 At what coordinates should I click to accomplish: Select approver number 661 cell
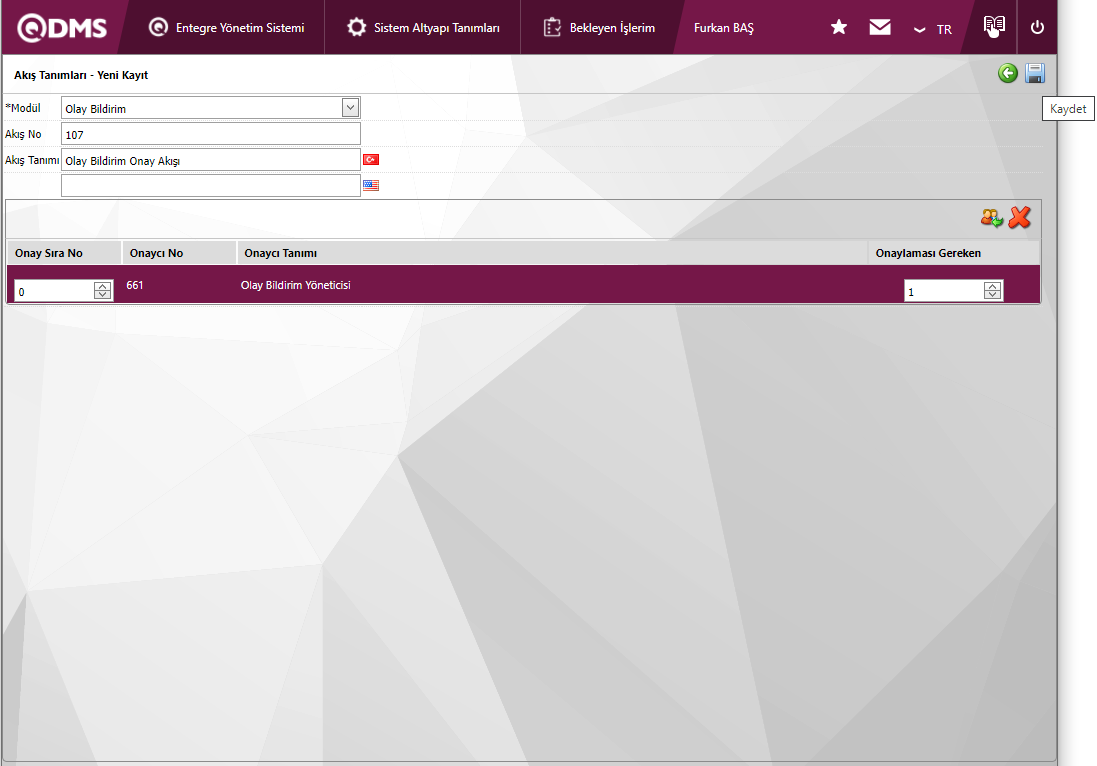coord(134,285)
